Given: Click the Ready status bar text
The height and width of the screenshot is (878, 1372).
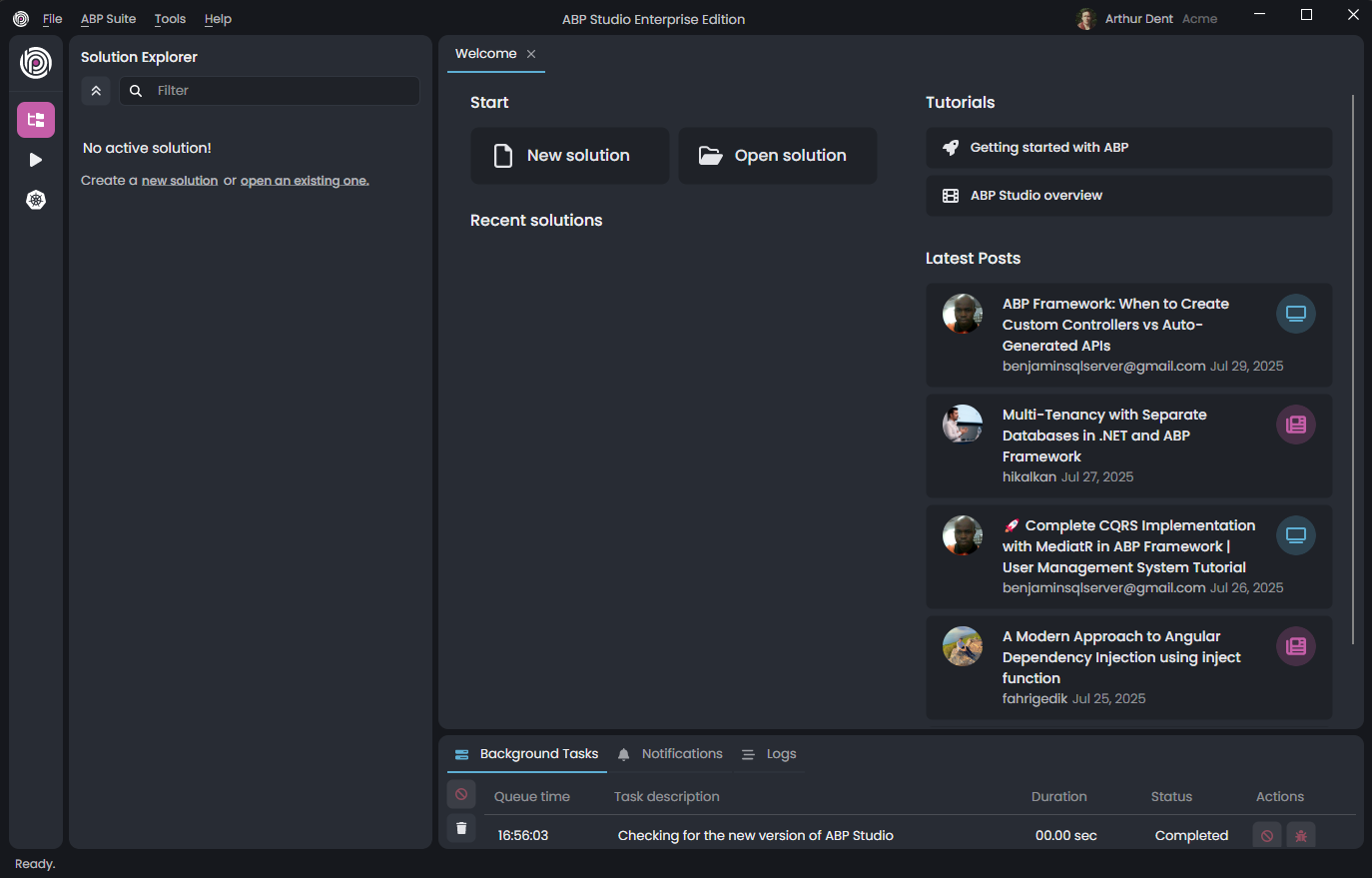Looking at the screenshot, I should [35, 864].
